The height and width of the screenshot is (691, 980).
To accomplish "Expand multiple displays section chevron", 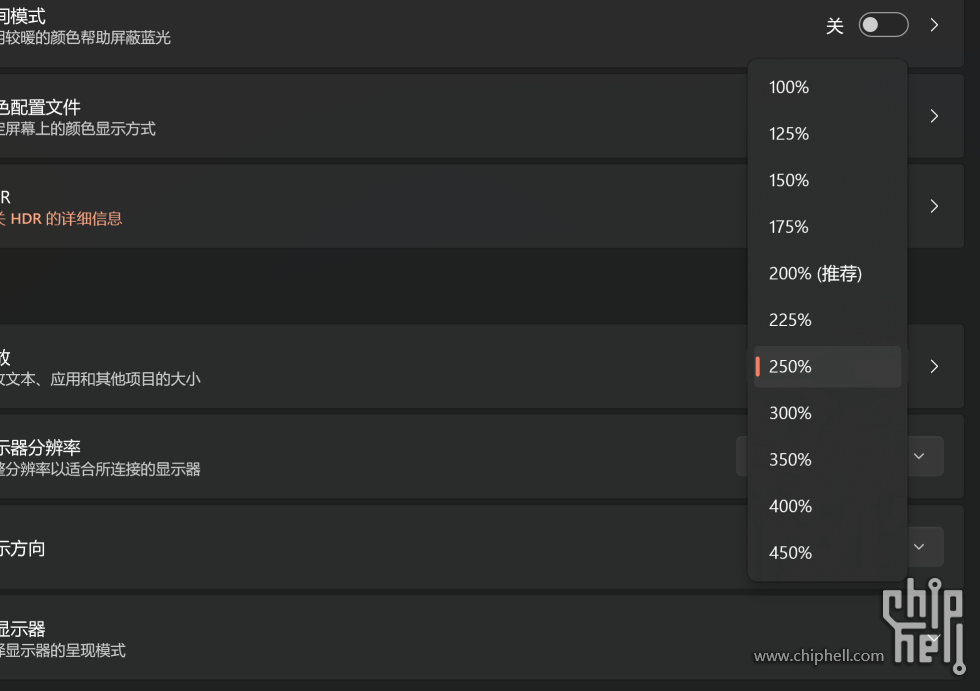I will coord(933,638).
